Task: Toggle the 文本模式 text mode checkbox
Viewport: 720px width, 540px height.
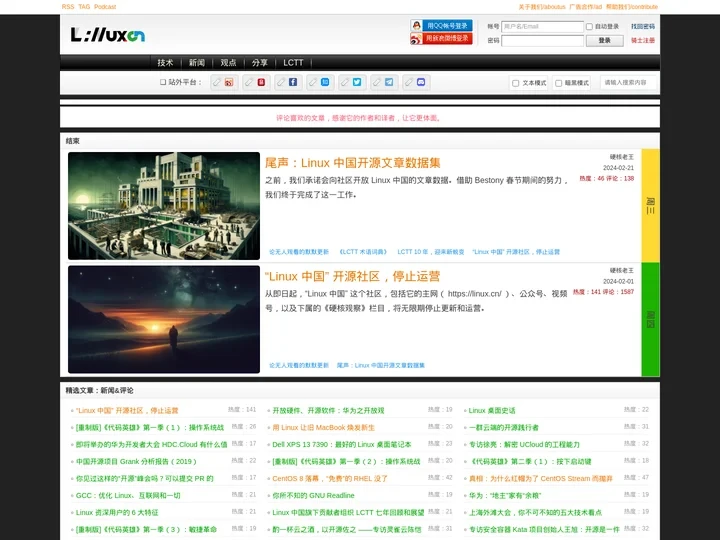Action: point(515,83)
